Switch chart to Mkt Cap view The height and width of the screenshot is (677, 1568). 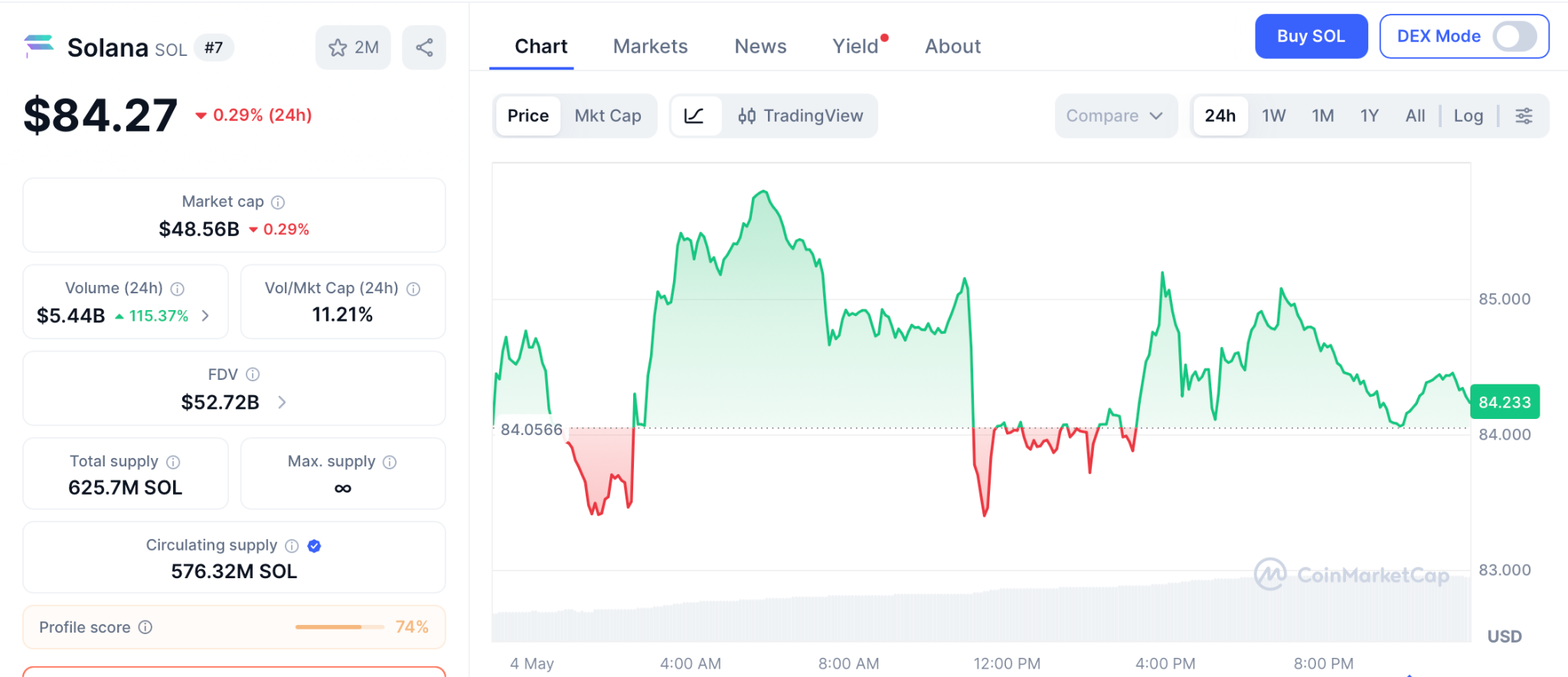pyautogui.click(x=608, y=116)
